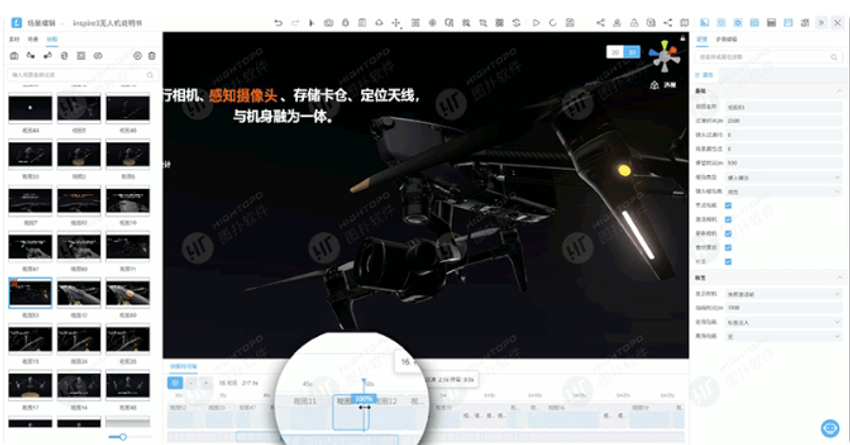Click the blue round button in the timeline toolbar
Image resolution: width=850 pixels, height=445 pixels.
(175, 383)
